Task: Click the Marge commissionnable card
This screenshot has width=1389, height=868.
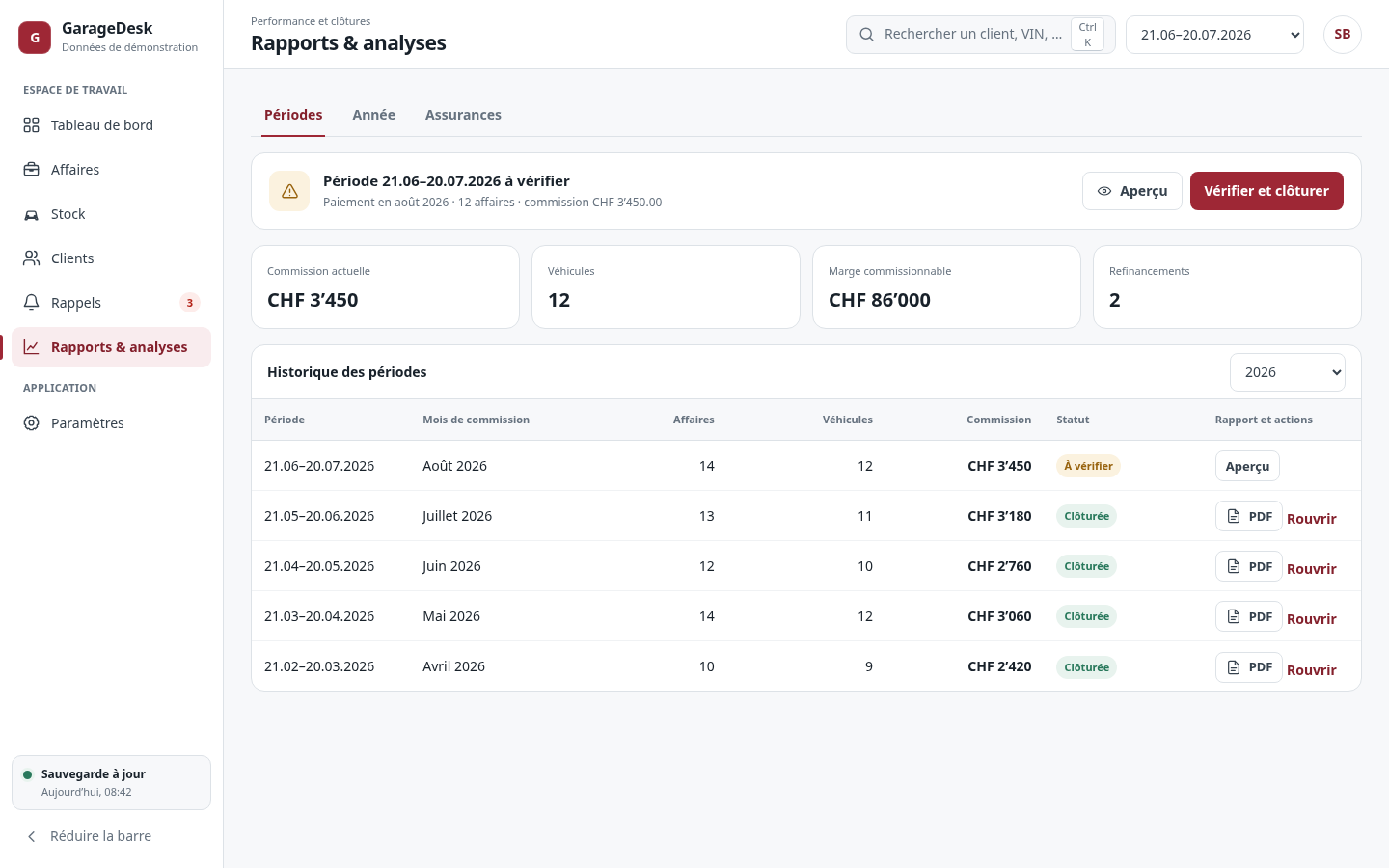Action: point(946,286)
